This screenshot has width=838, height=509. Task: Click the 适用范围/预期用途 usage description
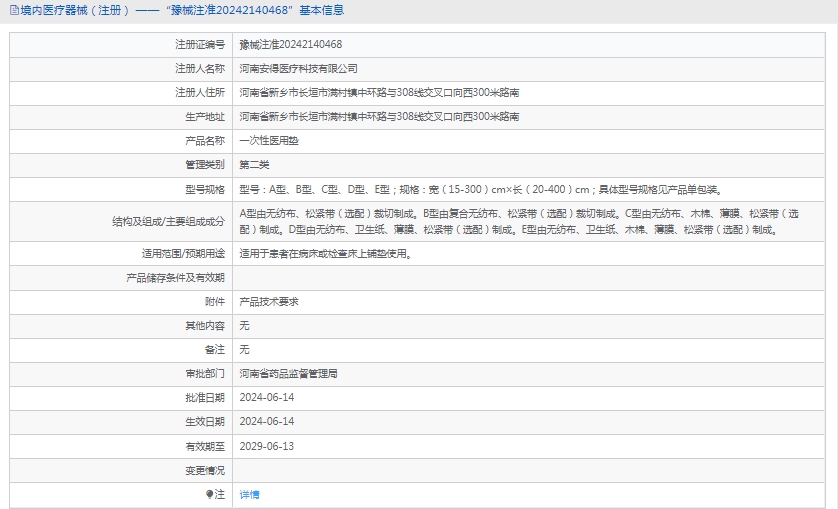point(325,253)
